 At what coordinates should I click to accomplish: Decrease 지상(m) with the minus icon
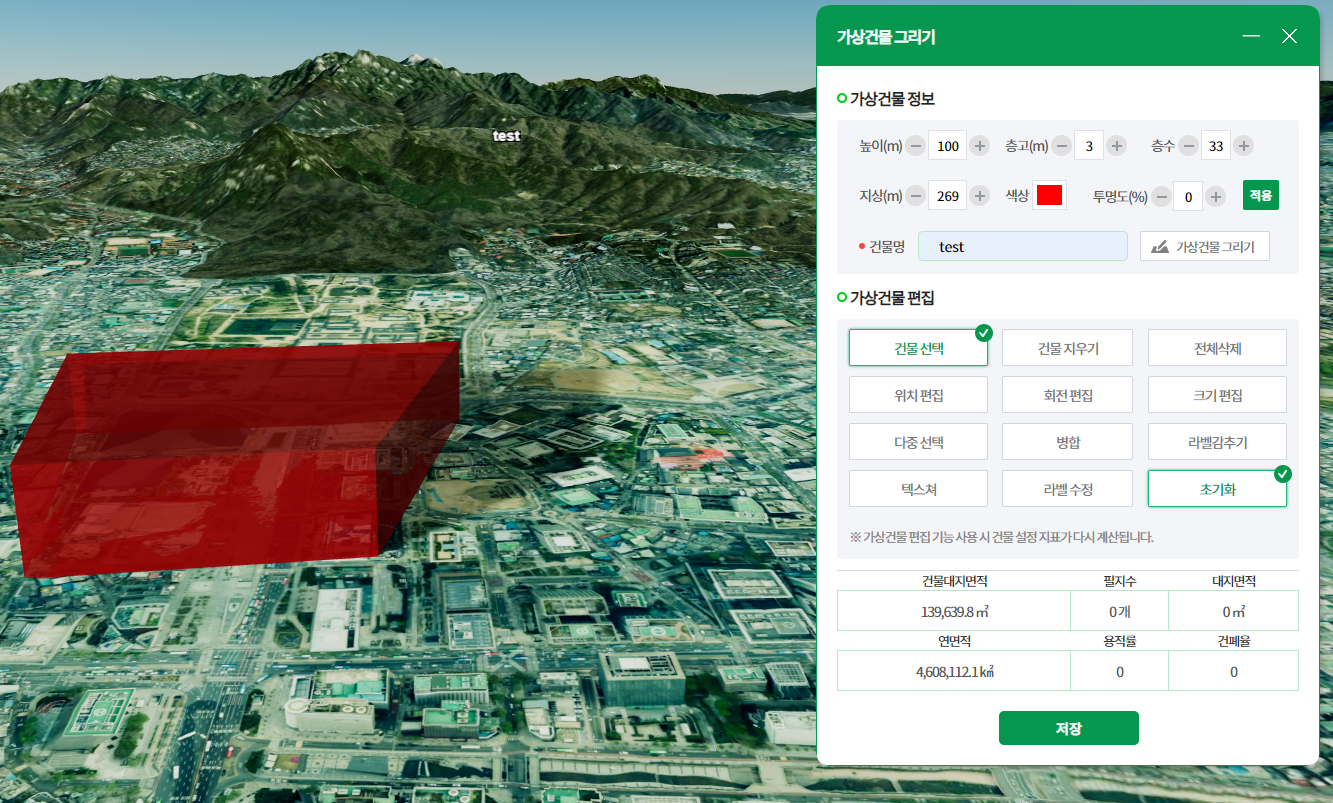point(916,196)
